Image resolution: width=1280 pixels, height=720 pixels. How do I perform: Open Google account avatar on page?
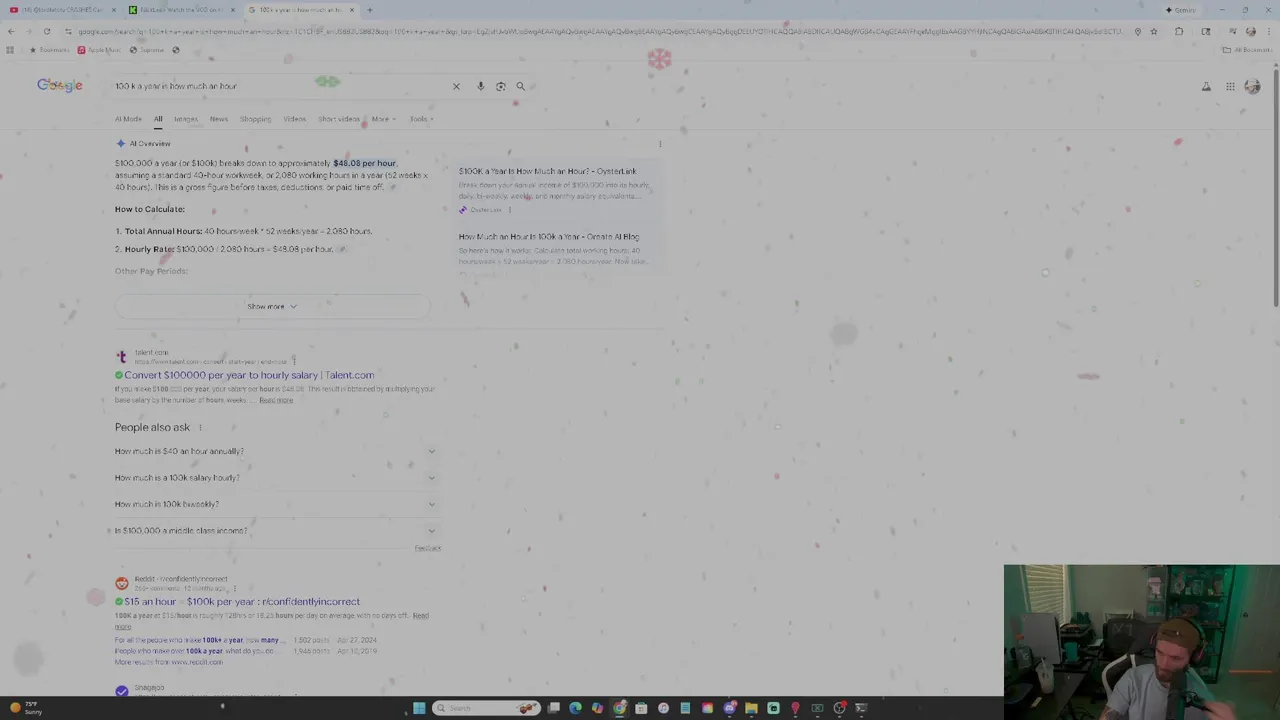[1252, 87]
